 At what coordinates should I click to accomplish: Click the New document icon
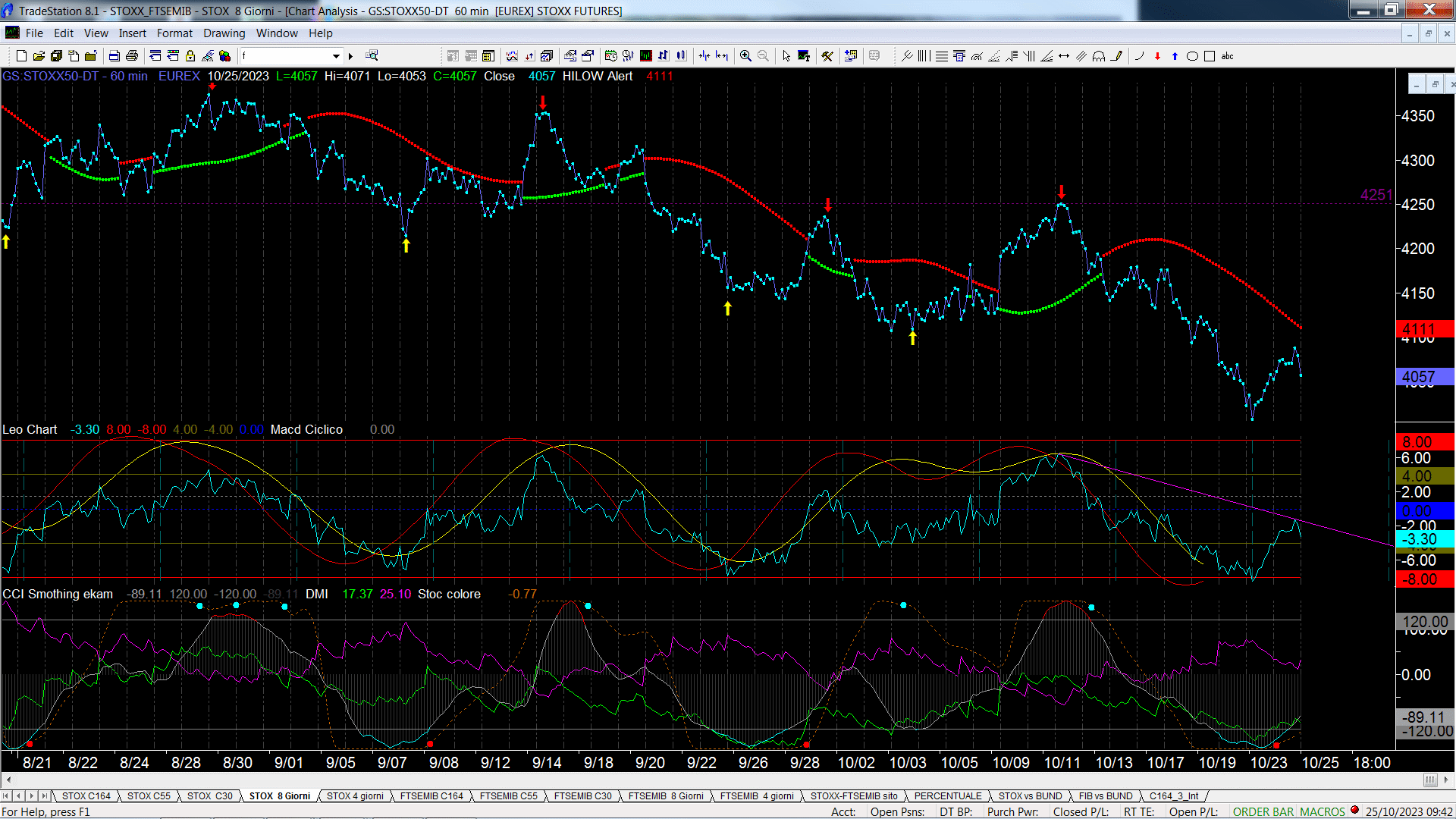coord(21,56)
